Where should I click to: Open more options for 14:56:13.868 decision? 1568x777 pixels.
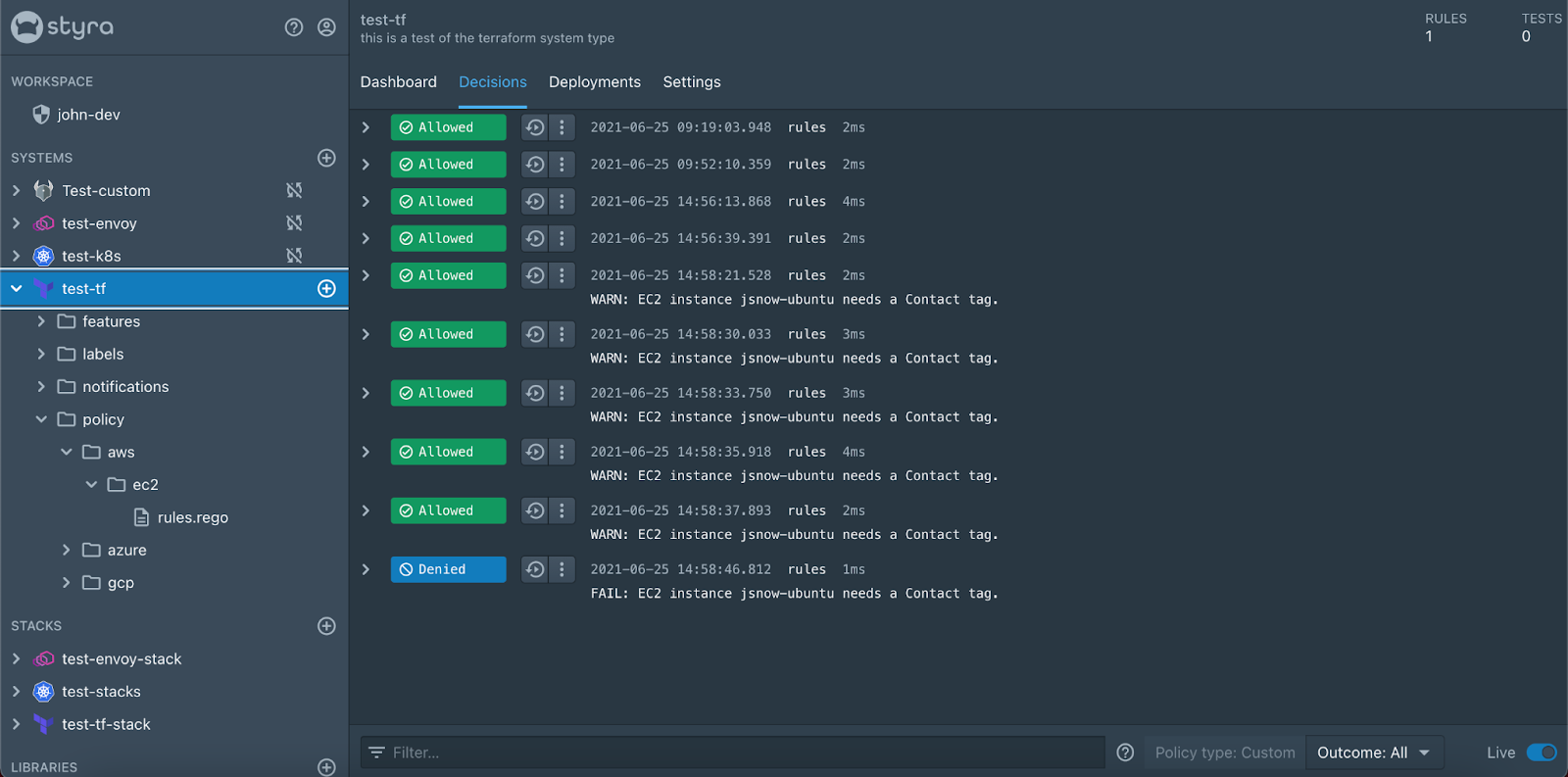[x=562, y=202]
